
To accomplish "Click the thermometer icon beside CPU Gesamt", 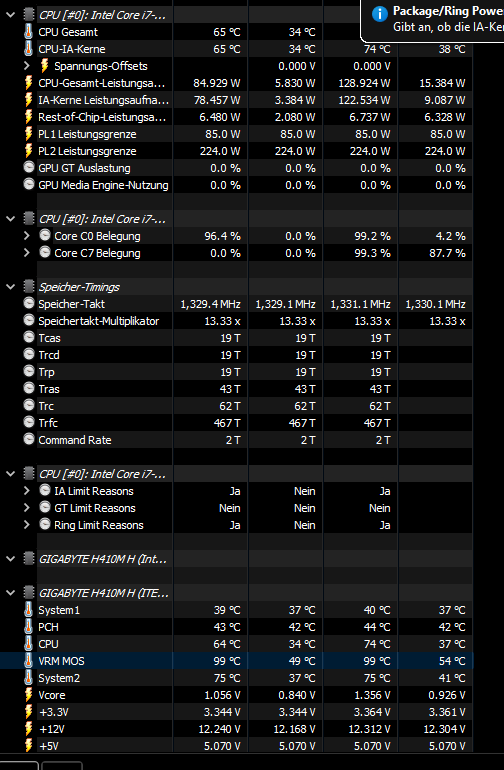I will (x=29, y=32).
